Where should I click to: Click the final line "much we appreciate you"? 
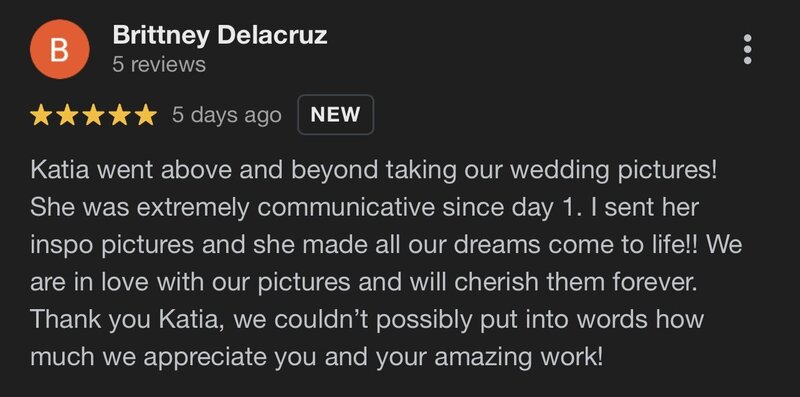click(x=316, y=357)
